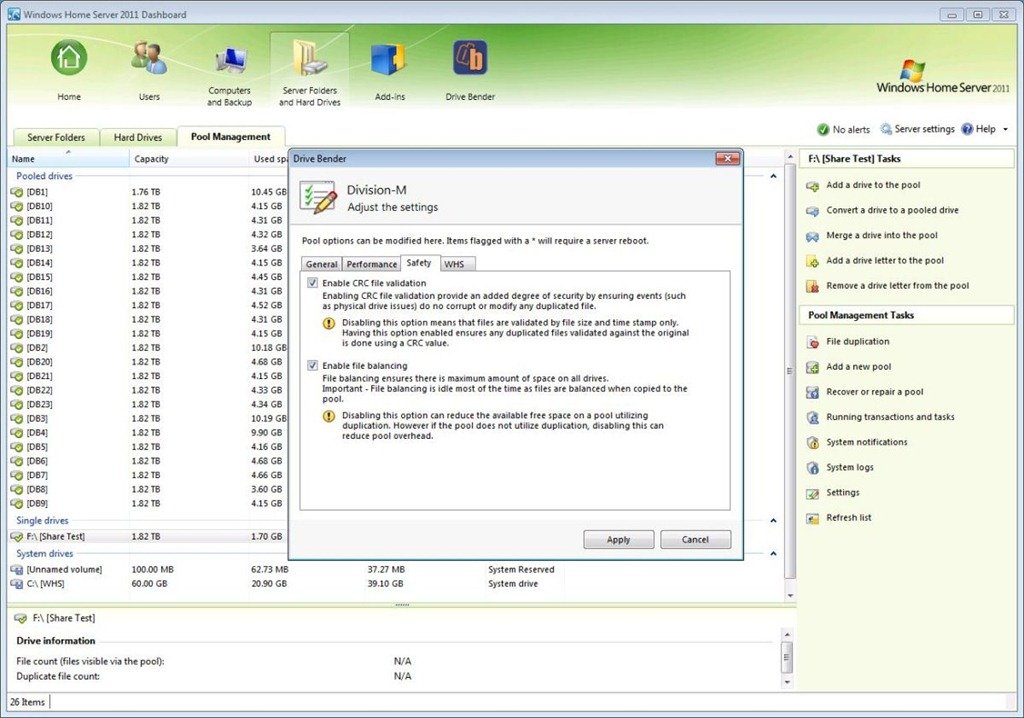
Task: Open Computers and Backup section icon
Action: click(x=230, y=61)
